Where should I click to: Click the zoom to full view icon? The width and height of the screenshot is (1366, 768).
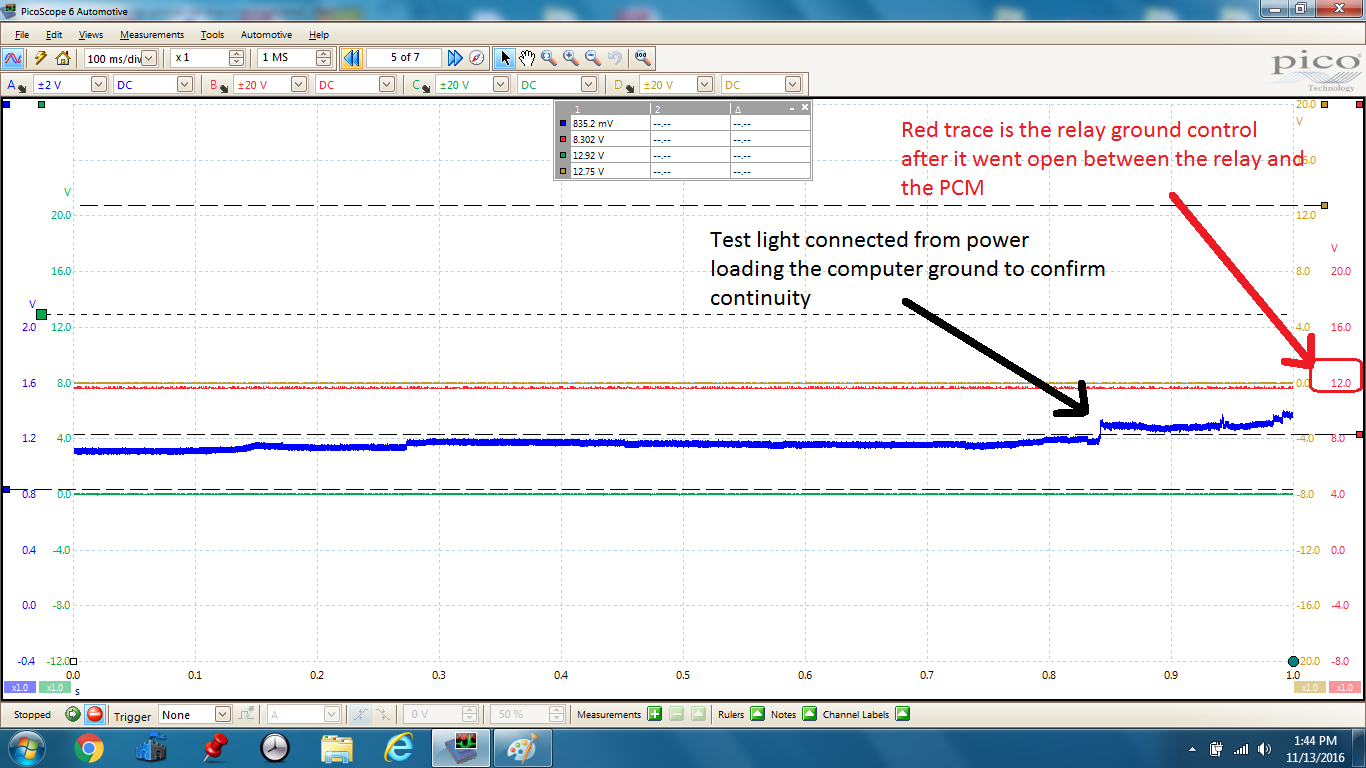point(642,58)
